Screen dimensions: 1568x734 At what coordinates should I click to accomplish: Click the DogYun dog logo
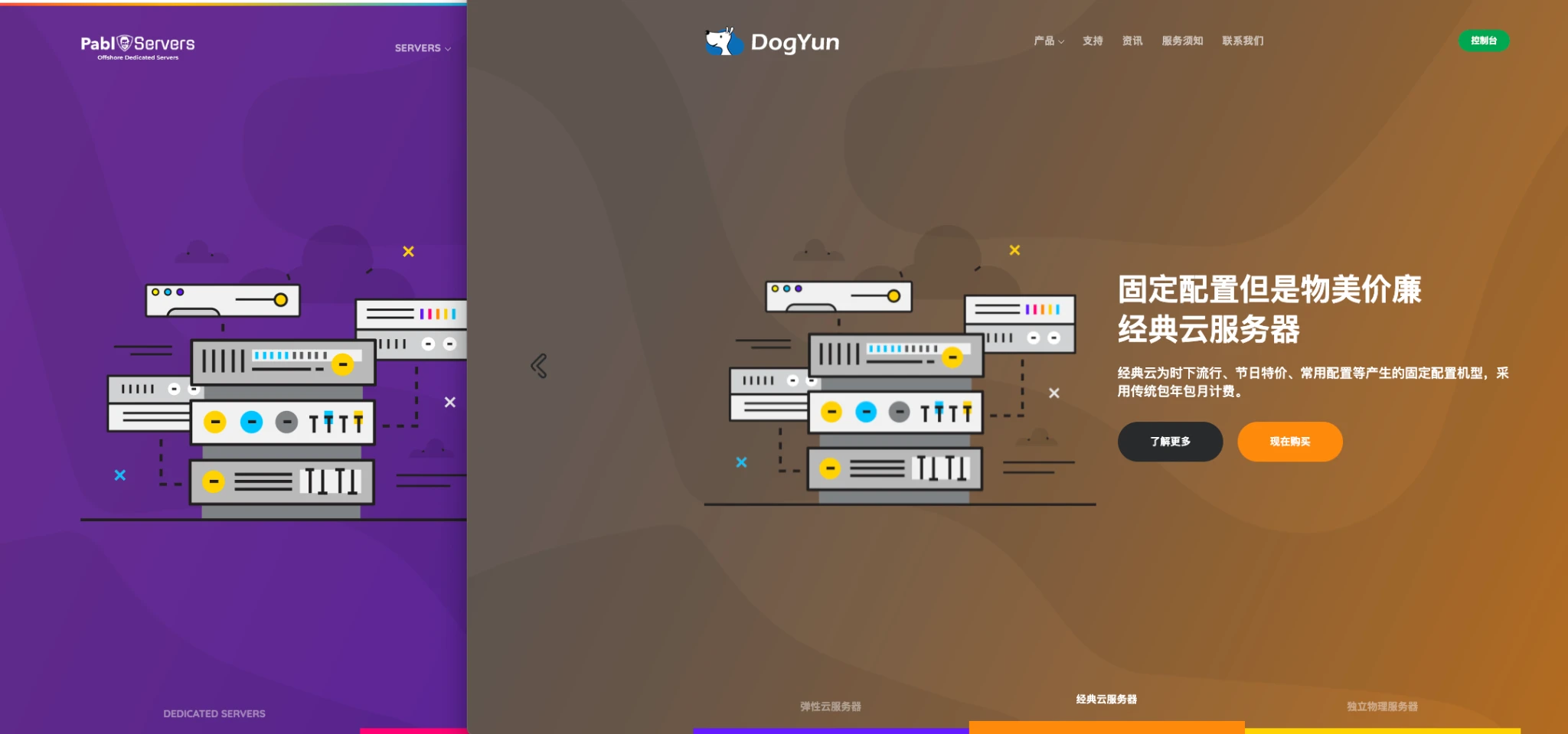(724, 41)
